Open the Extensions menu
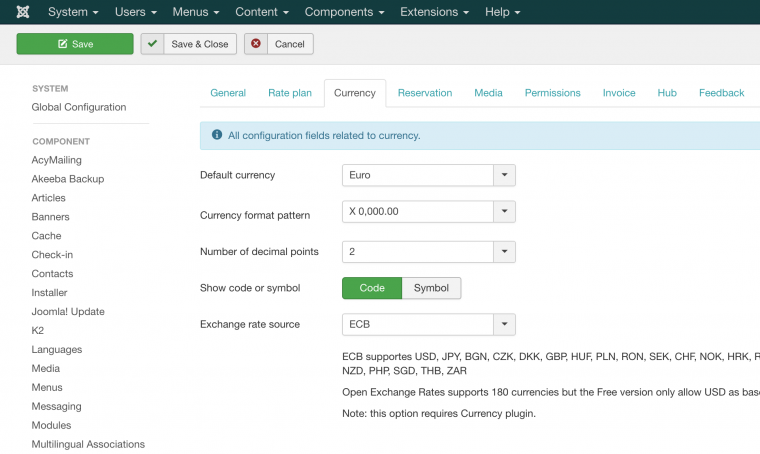The height and width of the screenshot is (454, 760). 435,12
